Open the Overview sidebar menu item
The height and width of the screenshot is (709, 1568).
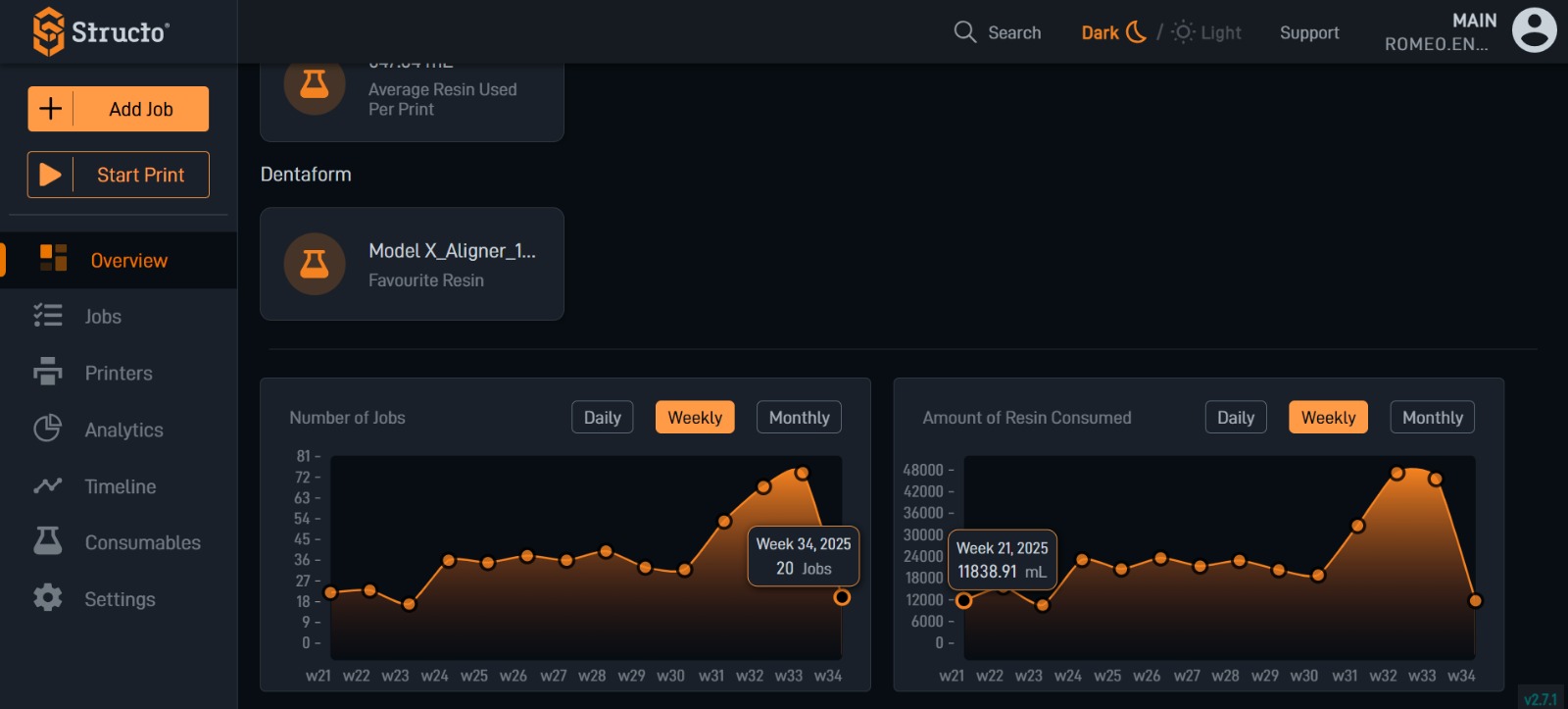[128, 260]
